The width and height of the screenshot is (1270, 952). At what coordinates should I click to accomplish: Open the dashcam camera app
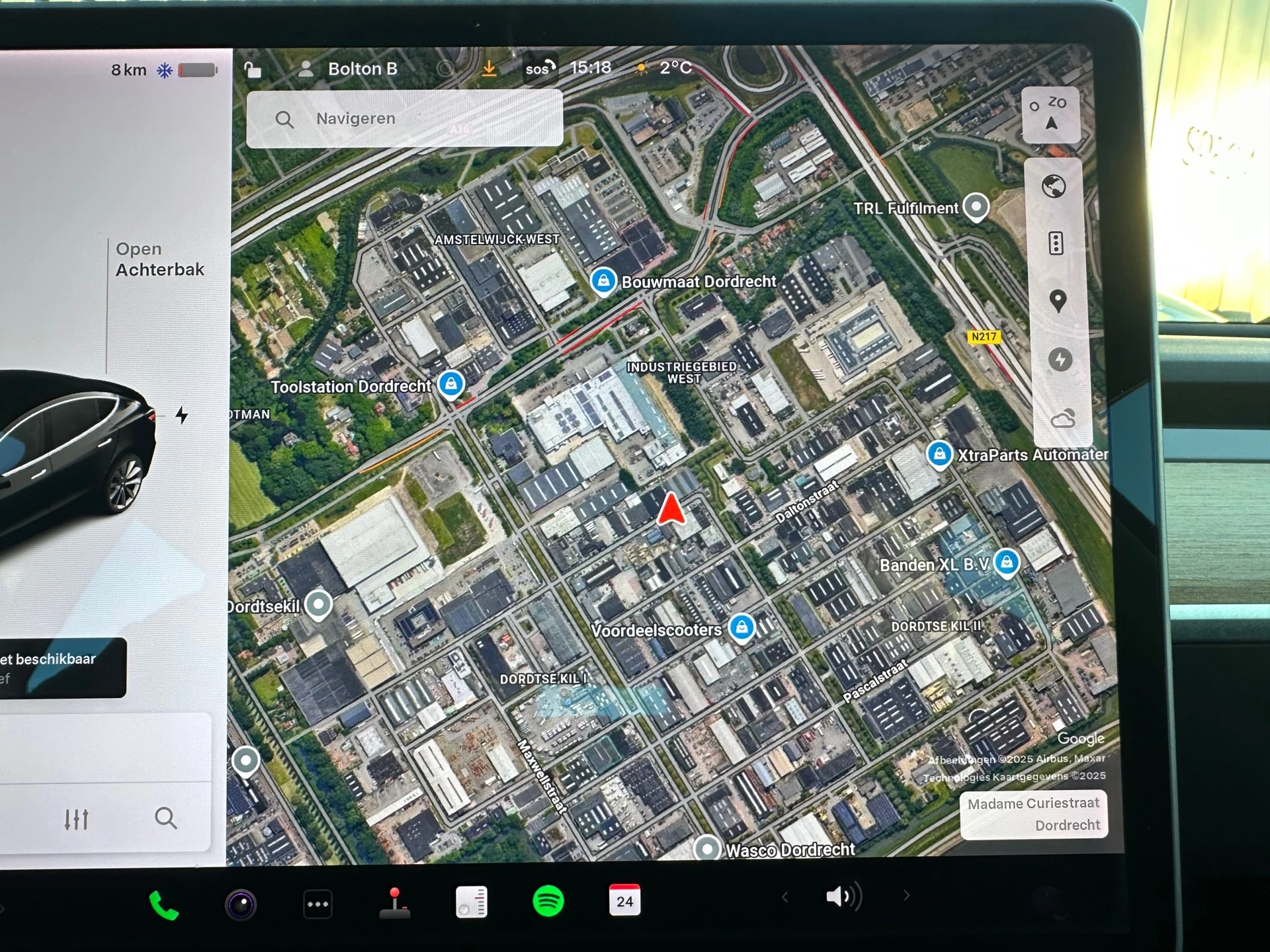tap(241, 904)
